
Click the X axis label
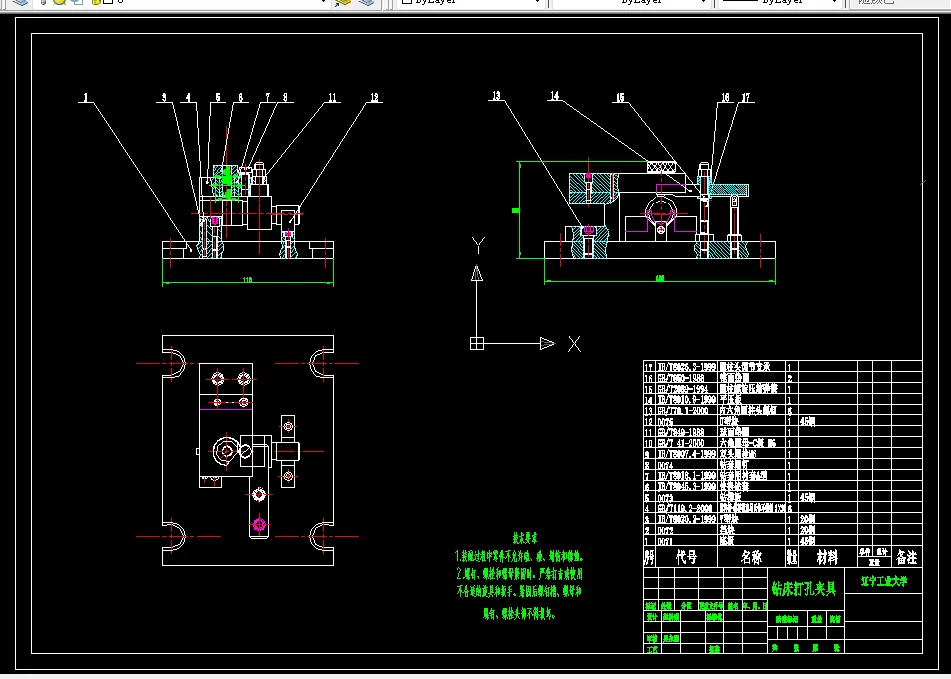(x=574, y=344)
